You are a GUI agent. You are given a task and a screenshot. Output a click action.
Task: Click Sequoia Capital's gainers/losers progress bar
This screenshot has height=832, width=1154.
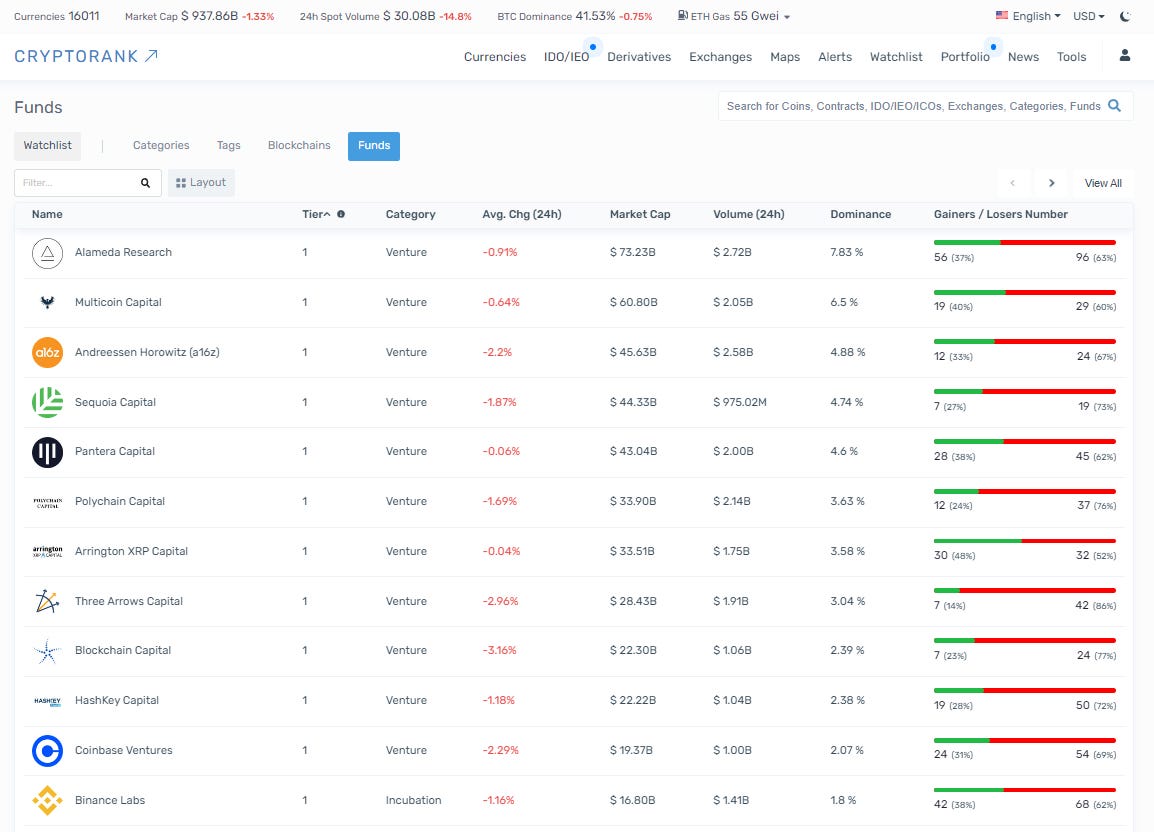click(x=1024, y=392)
